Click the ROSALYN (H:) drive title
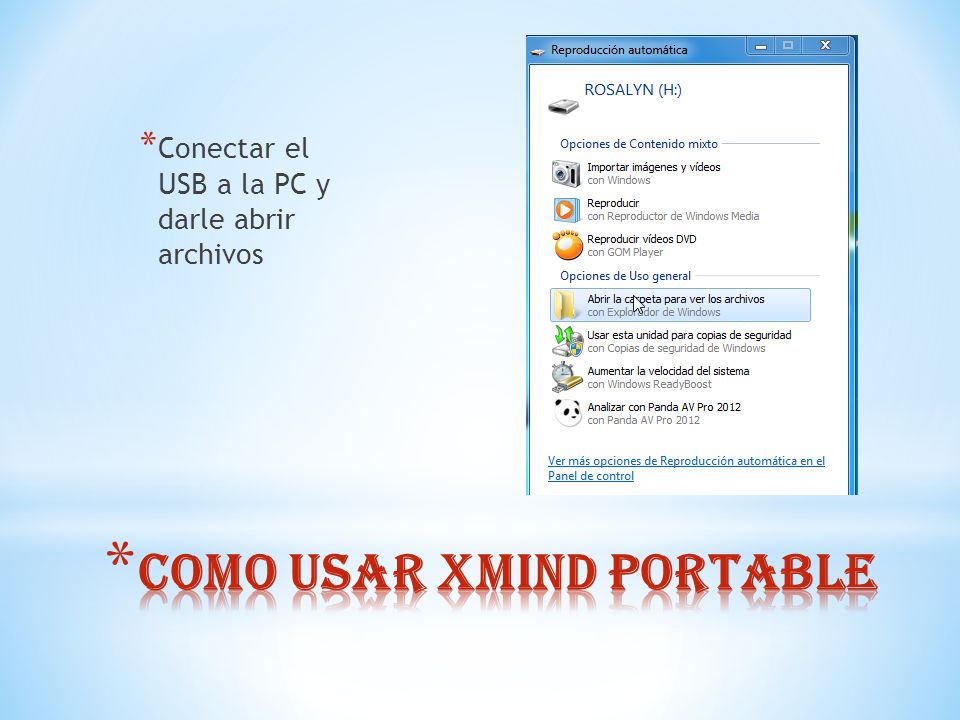 pos(633,90)
